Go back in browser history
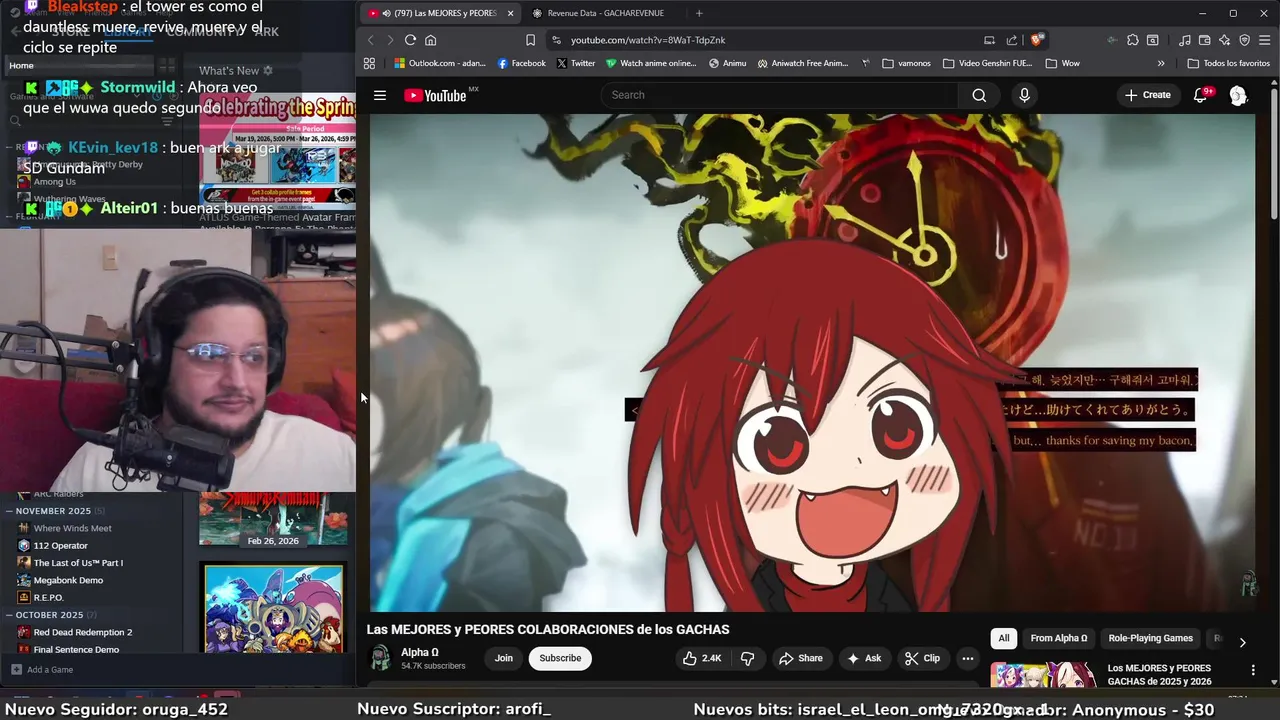Viewport: 1280px width, 720px height. tap(370, 40)
